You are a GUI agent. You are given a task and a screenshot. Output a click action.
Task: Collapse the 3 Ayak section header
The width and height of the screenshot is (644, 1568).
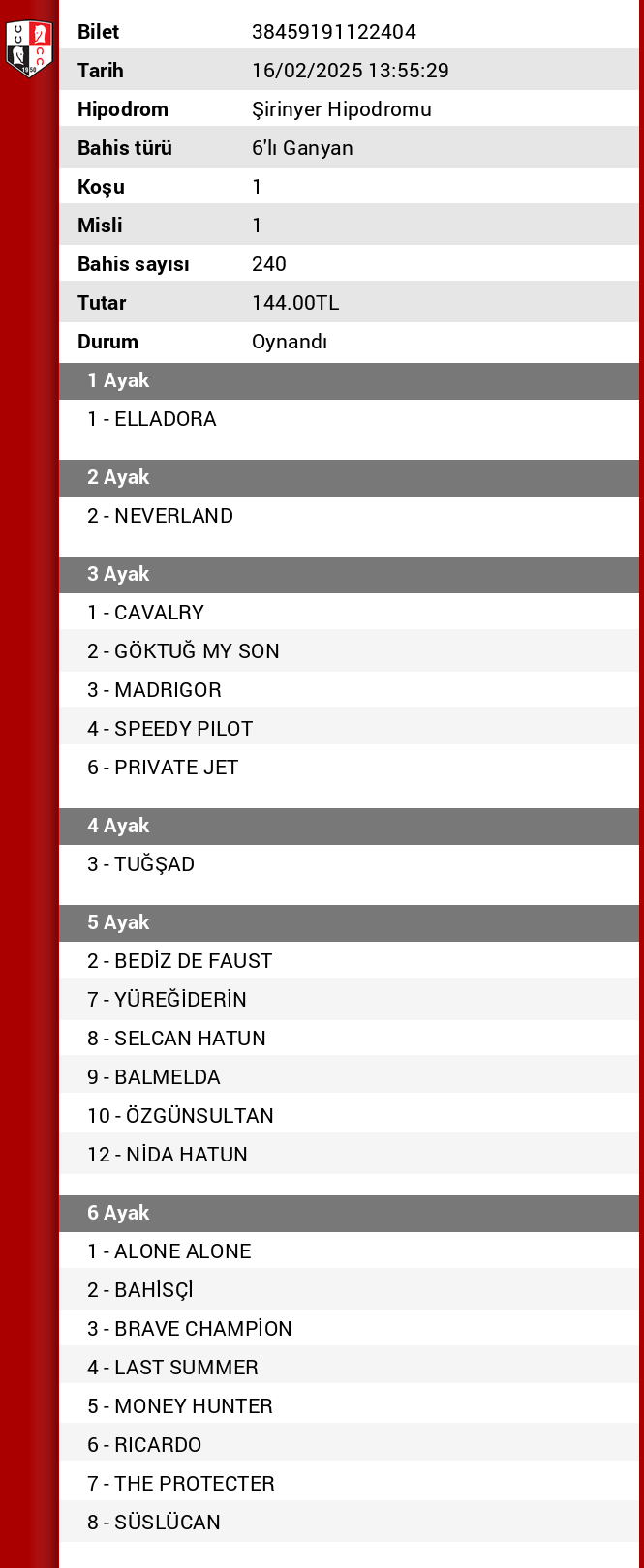pyautogui.click(x=349, y=574)
